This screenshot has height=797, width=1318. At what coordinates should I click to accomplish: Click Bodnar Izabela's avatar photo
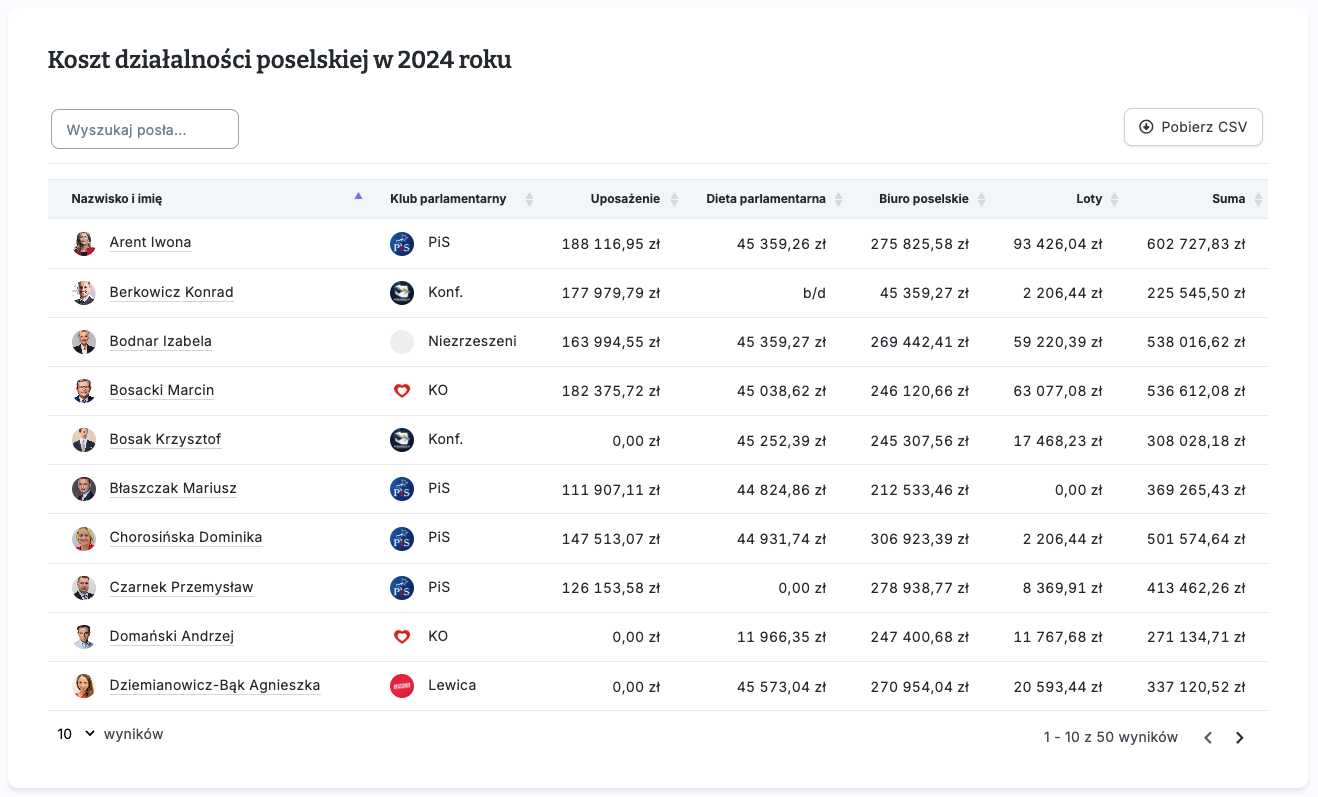(x=84, y=342)
